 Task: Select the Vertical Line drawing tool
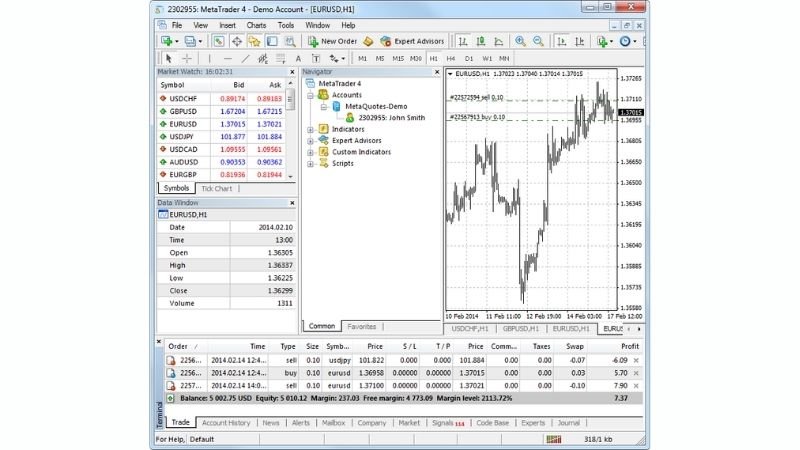pyautogui.click(x=209, y=59)
